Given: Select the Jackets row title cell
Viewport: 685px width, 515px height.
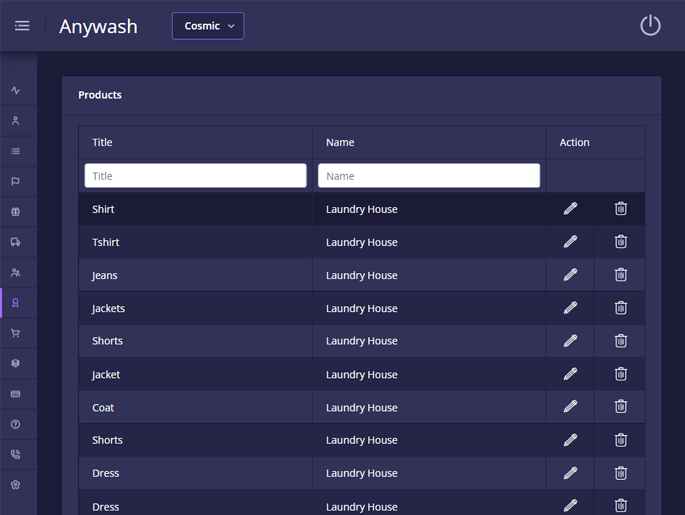Looking at the screenshot, I should coord(108,308).
